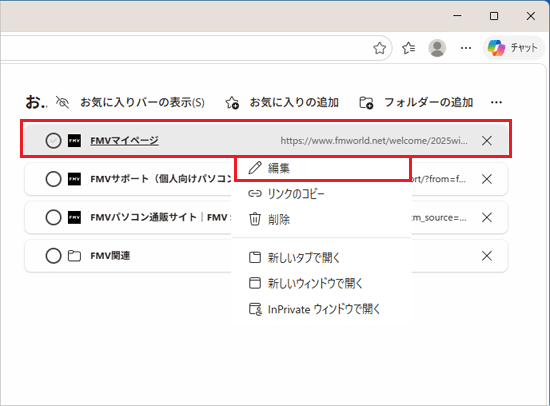Open the FMVマイページ link

pos(125,141)
